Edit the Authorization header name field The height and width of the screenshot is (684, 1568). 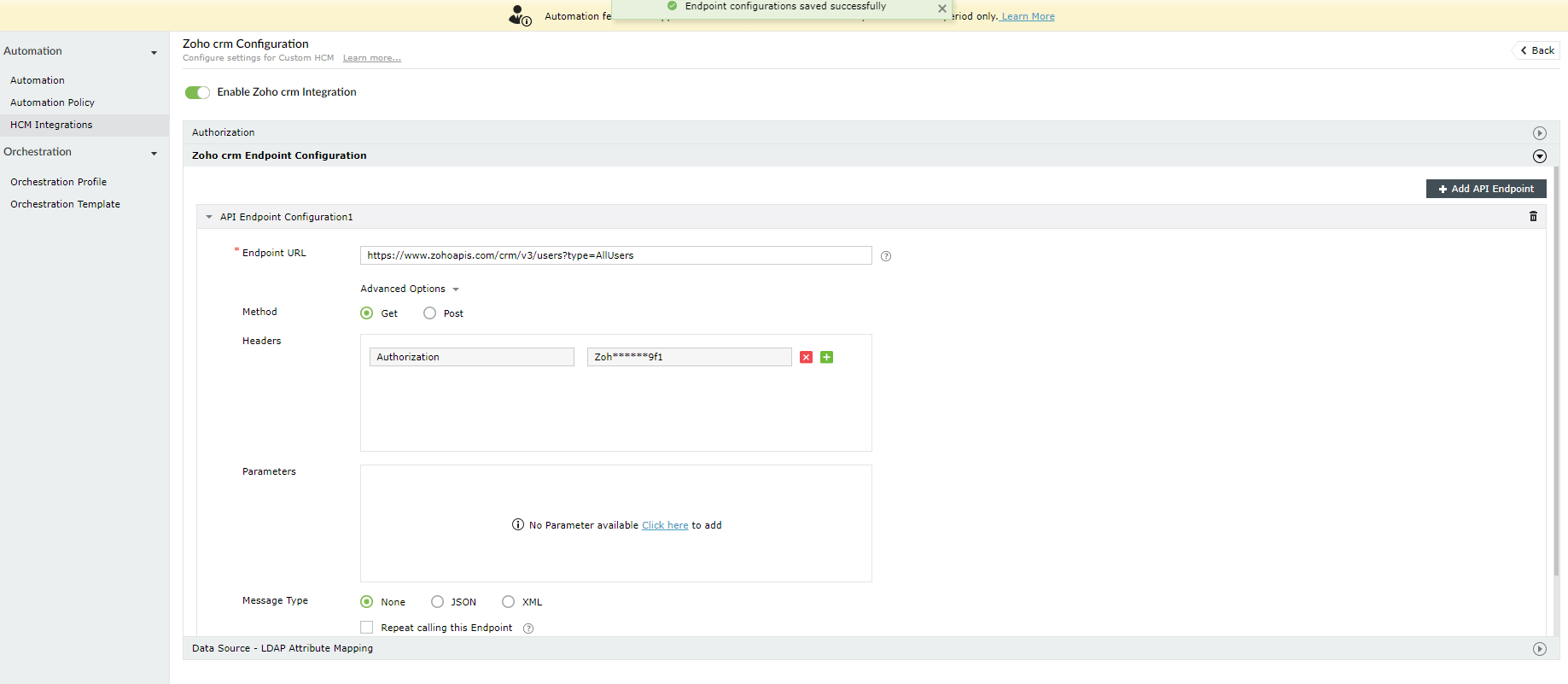coord(472,357)
